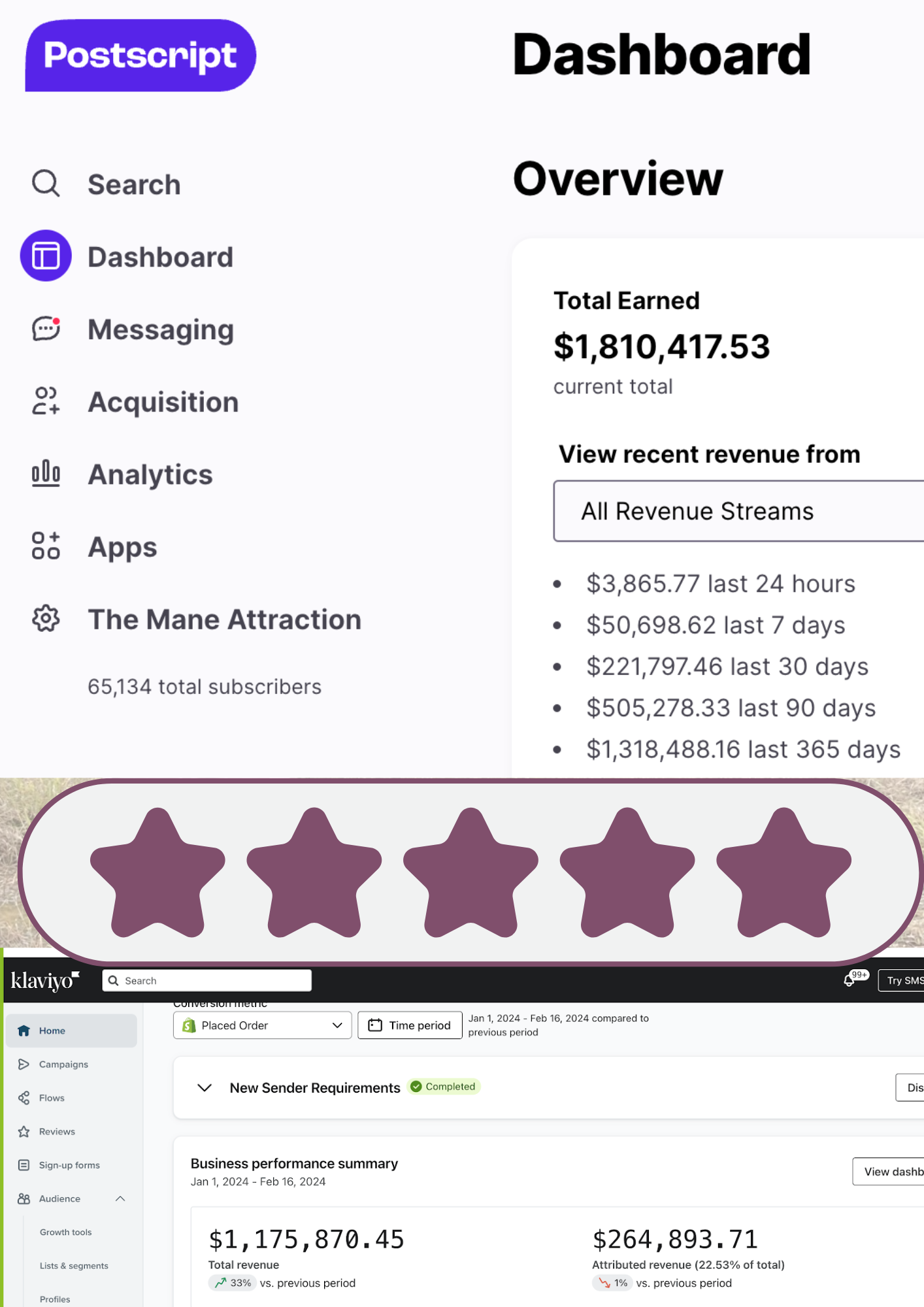Collapse the Audience section
This screenshot has height=1307, width=924.
(x=120, y=1199)
